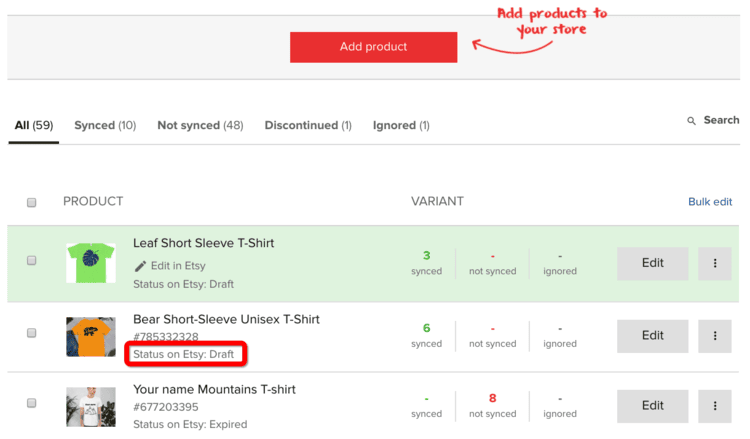Click the red Add product button
Viewport: 750px width, 439px height.
(x=373, y=47)
